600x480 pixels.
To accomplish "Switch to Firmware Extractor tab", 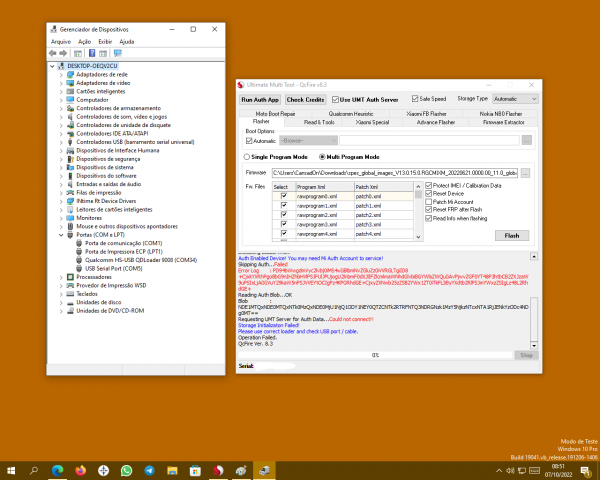I will [504, 122].
